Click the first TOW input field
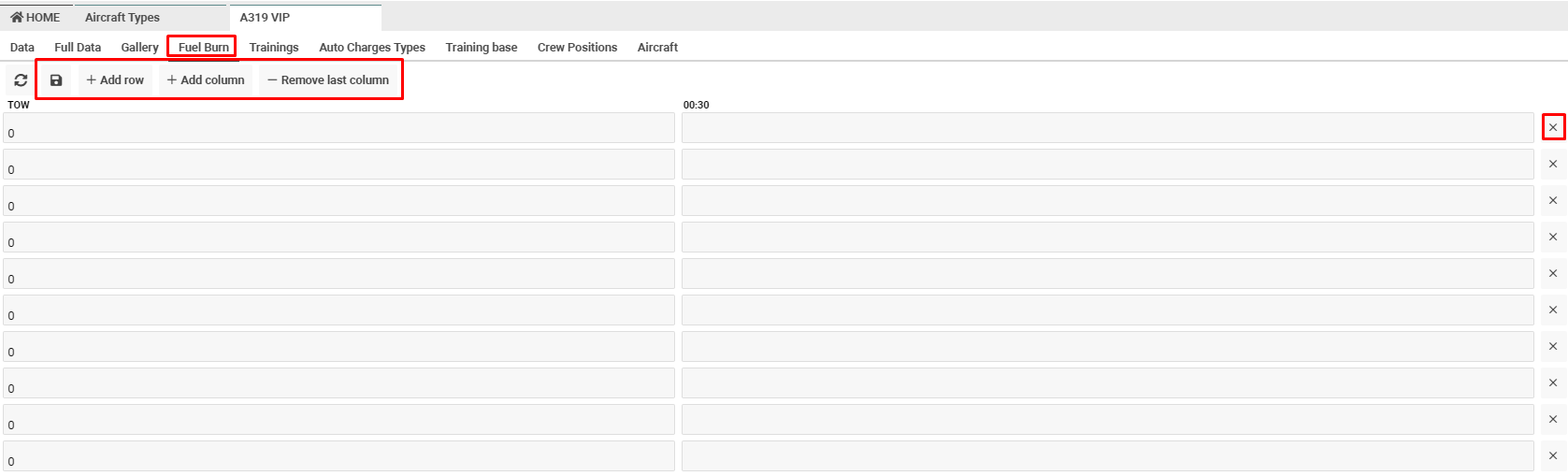The image size is (1568, 476). (x=338, y=129)
